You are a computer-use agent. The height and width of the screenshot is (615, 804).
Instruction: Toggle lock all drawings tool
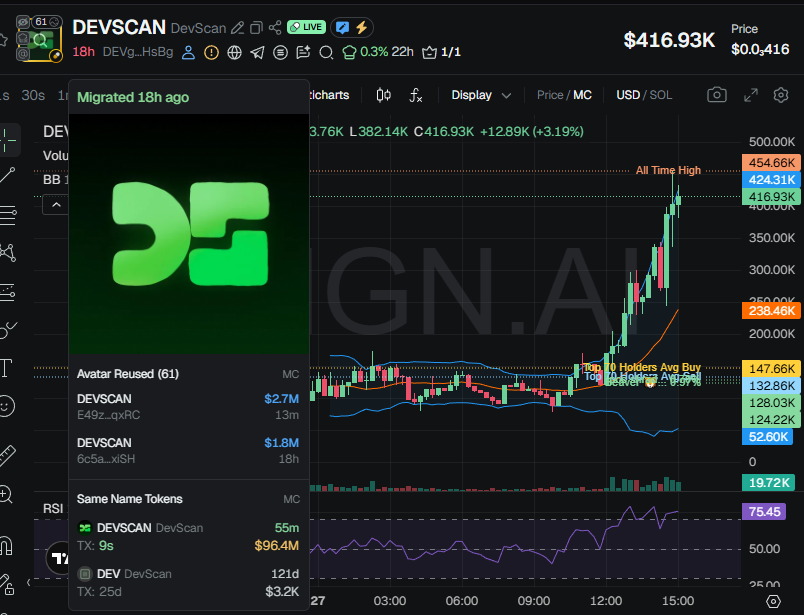7,584
